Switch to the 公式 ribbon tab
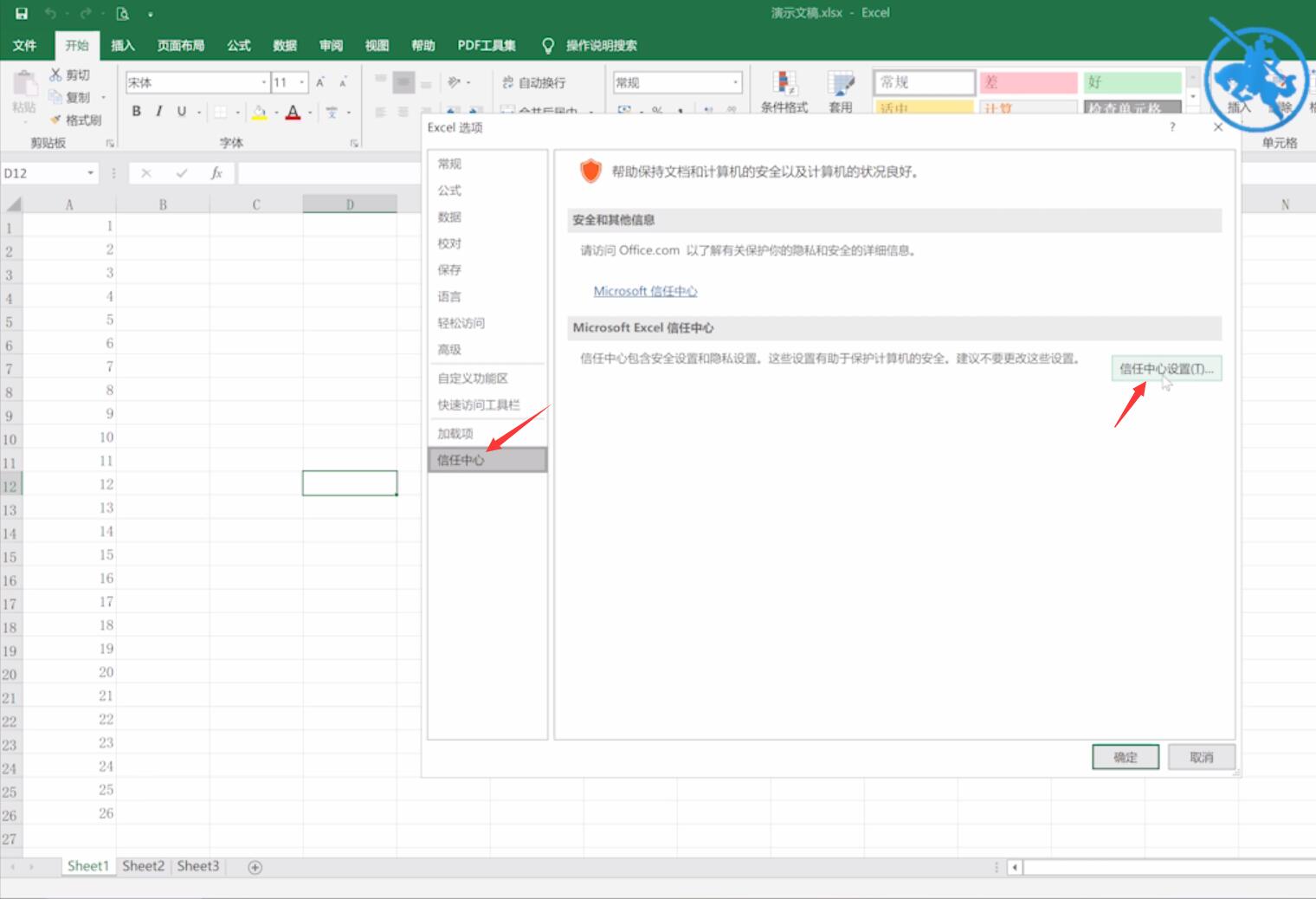 [239, 45]
